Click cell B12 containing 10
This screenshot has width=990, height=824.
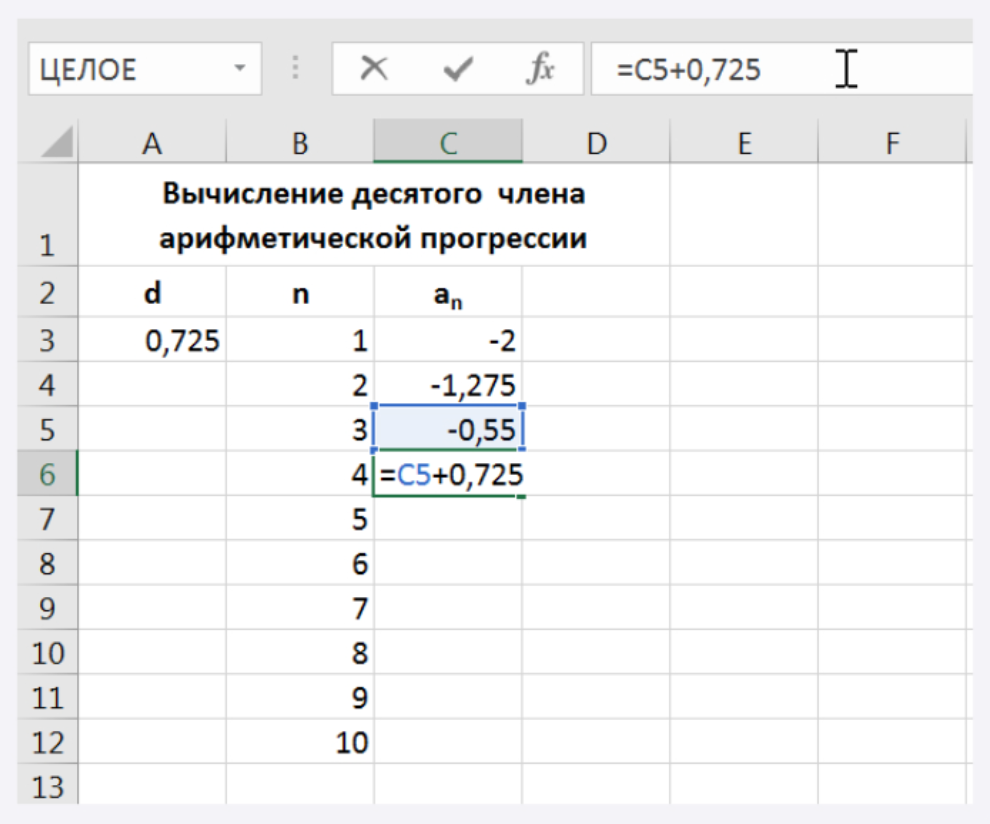[x=300, y=742]
